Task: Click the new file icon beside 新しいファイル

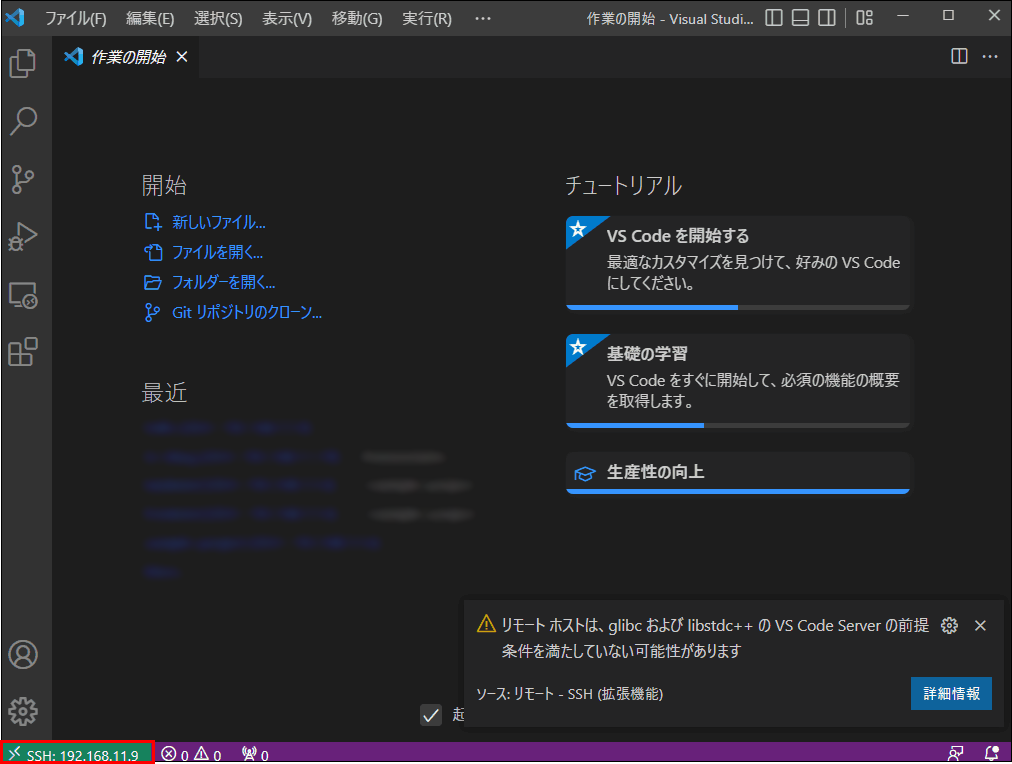Action: pos(152,222)
